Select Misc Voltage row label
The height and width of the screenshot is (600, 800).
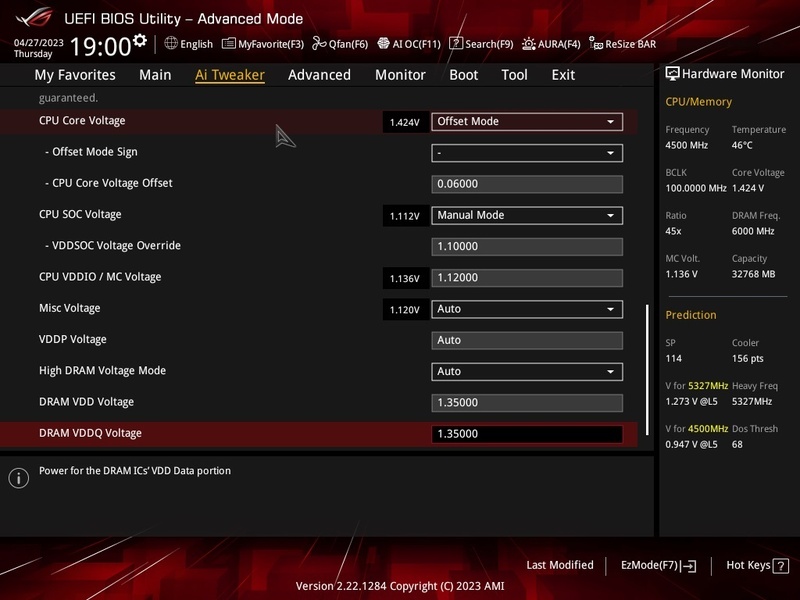(69, 308)
